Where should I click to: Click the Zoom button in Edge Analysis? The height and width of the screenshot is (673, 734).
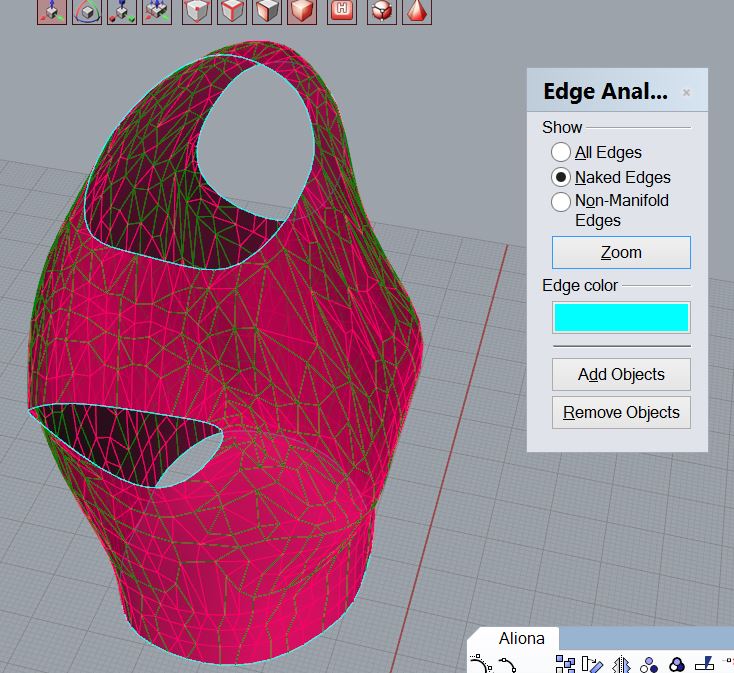[x=621, y=252]
